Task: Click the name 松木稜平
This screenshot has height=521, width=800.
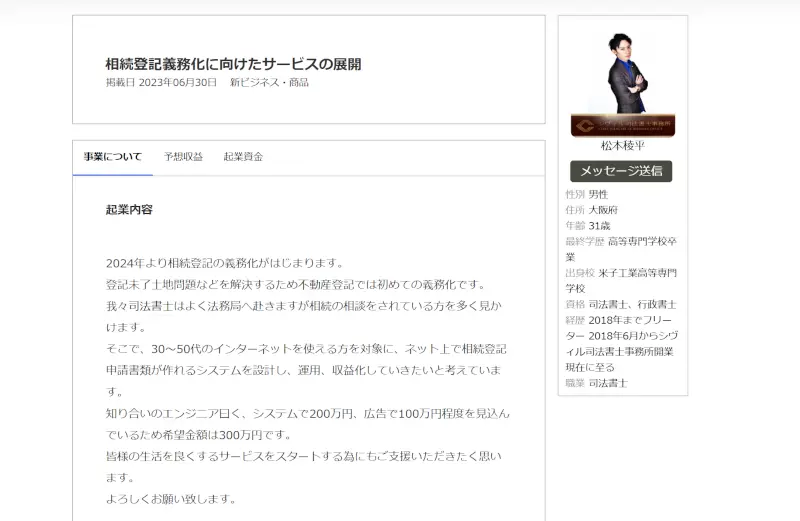Action: point(622,146)
